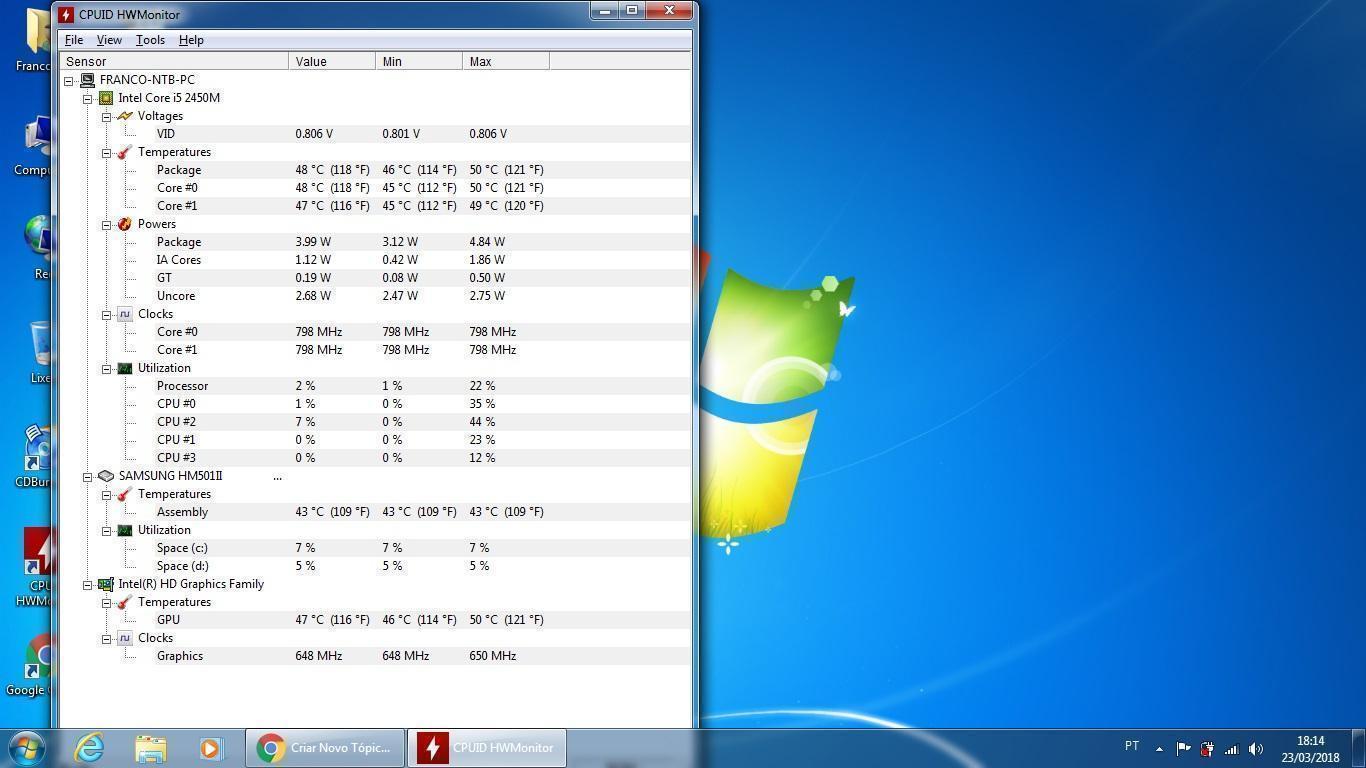Show hidden tray icons arrow
This screenshot has height=768, width=1366.
click(x=1159, y=748)
